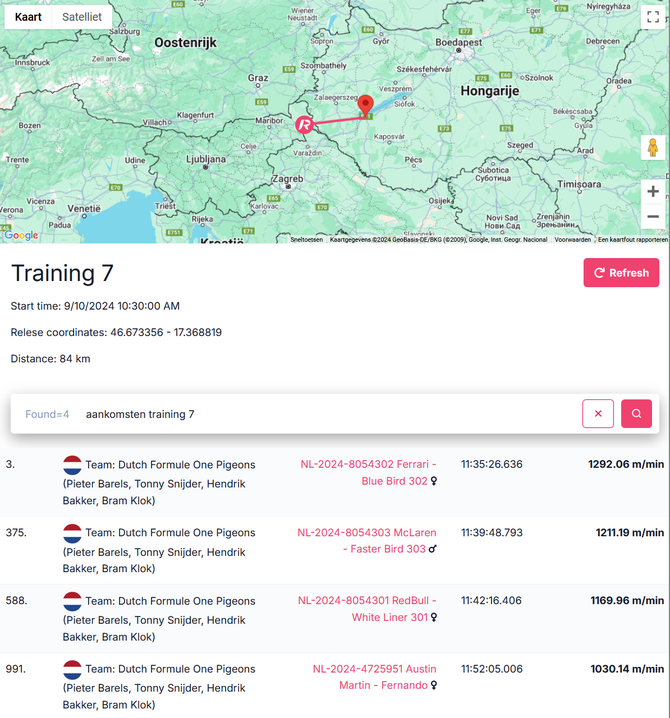Select arrival time 11:52:05.006
The height and width of the screenshot is (718, 670).
click(491, 669)
